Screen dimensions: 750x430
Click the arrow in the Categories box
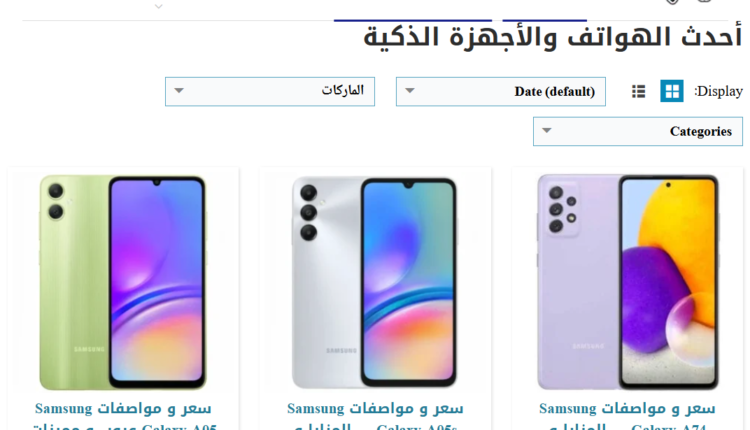[547, 130]
